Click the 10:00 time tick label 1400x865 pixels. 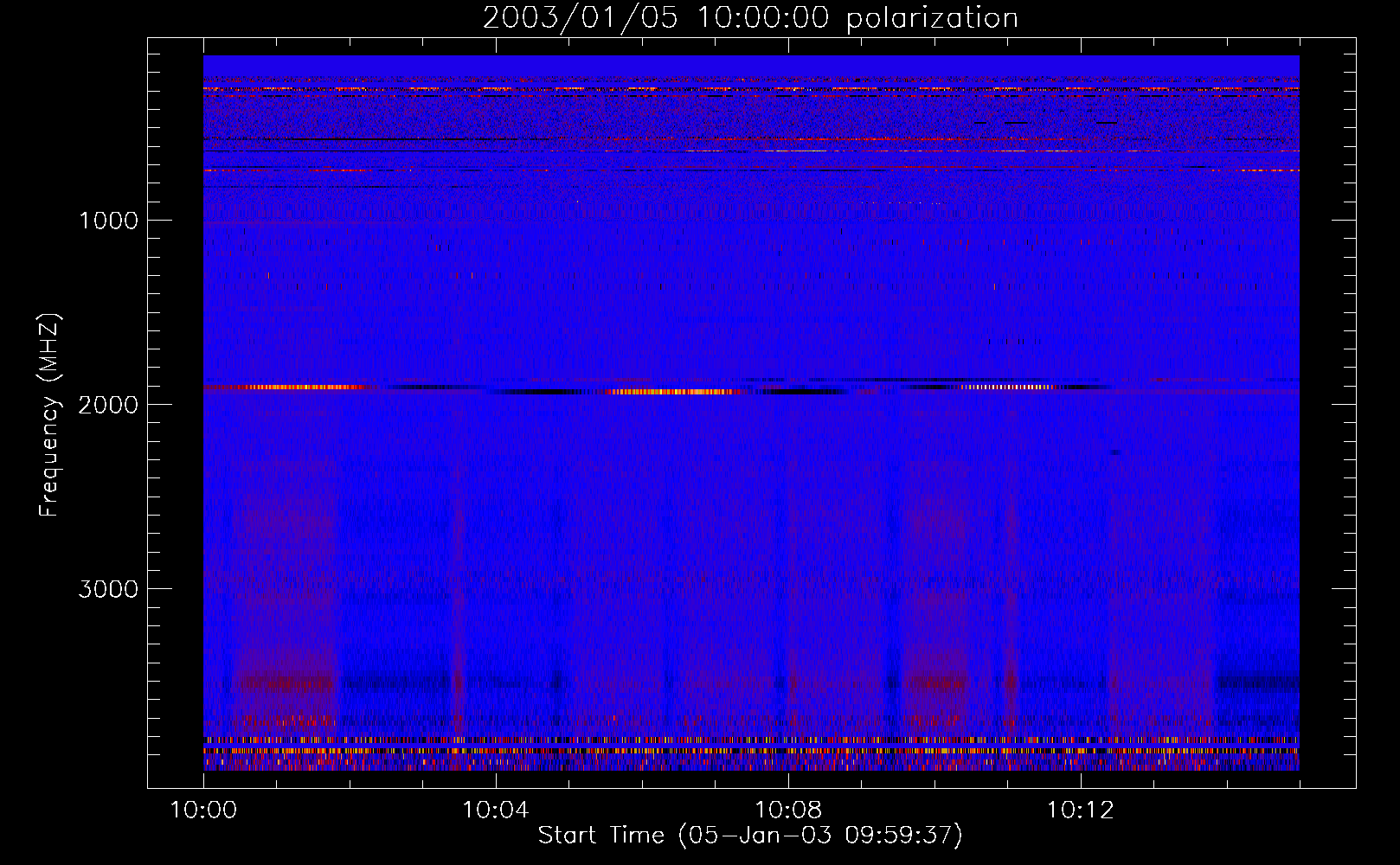[x=203, y=811]
